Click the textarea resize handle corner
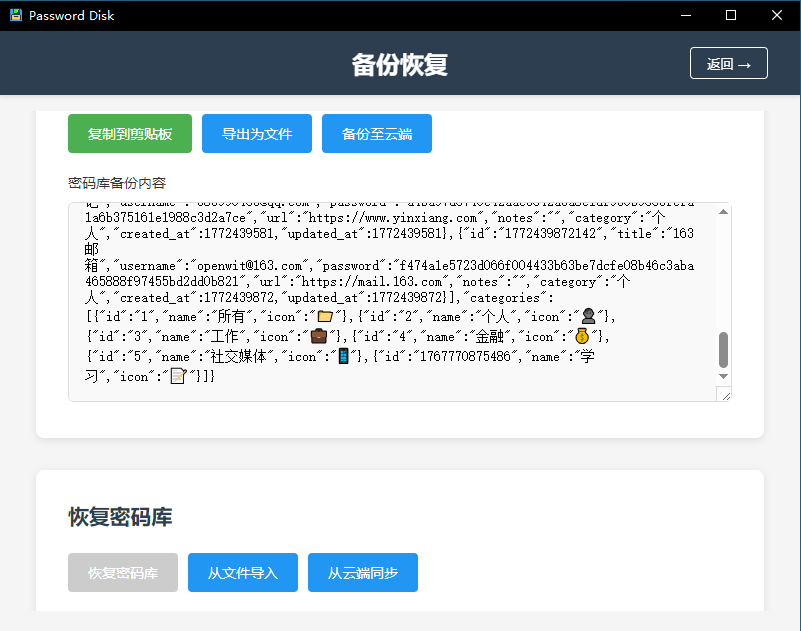 pyautogui.click(x=726, y=396)
